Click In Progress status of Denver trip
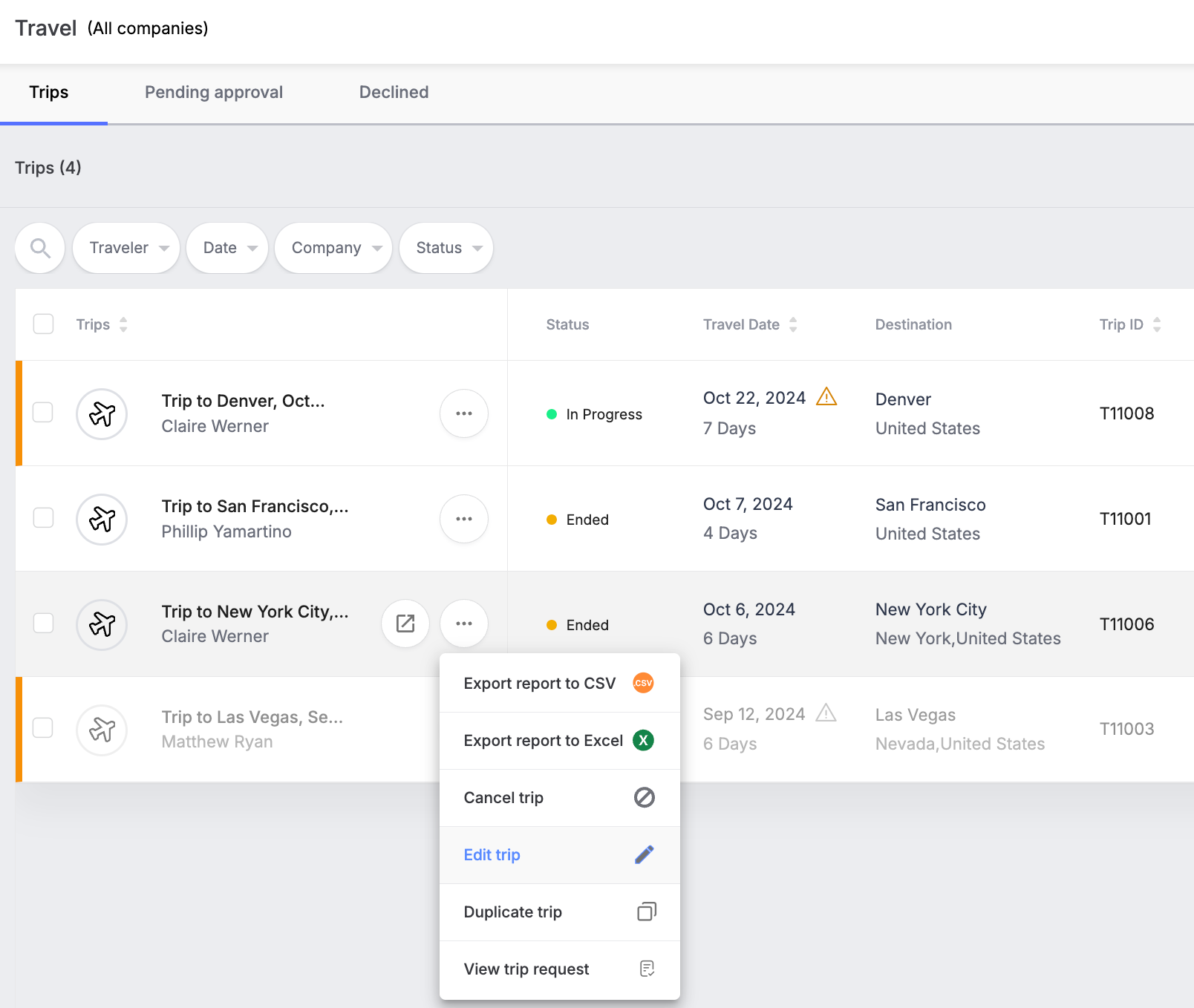 click(595, 414)
